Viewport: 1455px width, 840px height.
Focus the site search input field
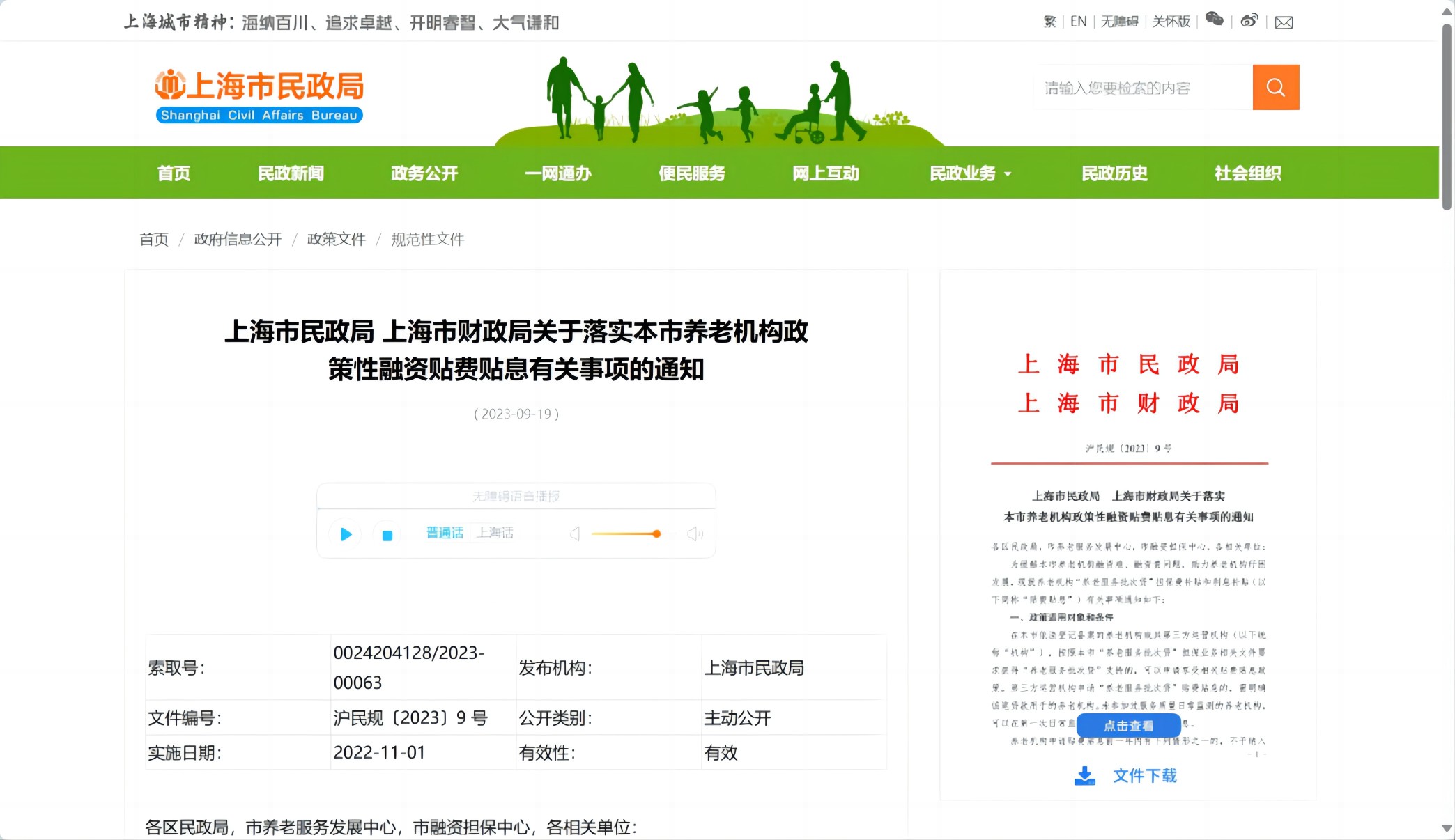click(1143, 88)
